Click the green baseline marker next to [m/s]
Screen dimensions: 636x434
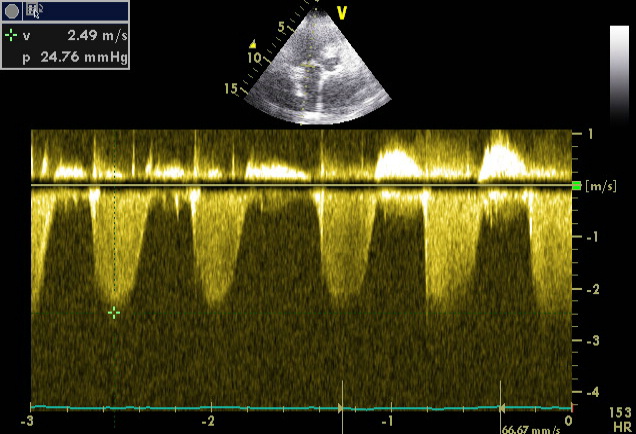click(576, 186)
